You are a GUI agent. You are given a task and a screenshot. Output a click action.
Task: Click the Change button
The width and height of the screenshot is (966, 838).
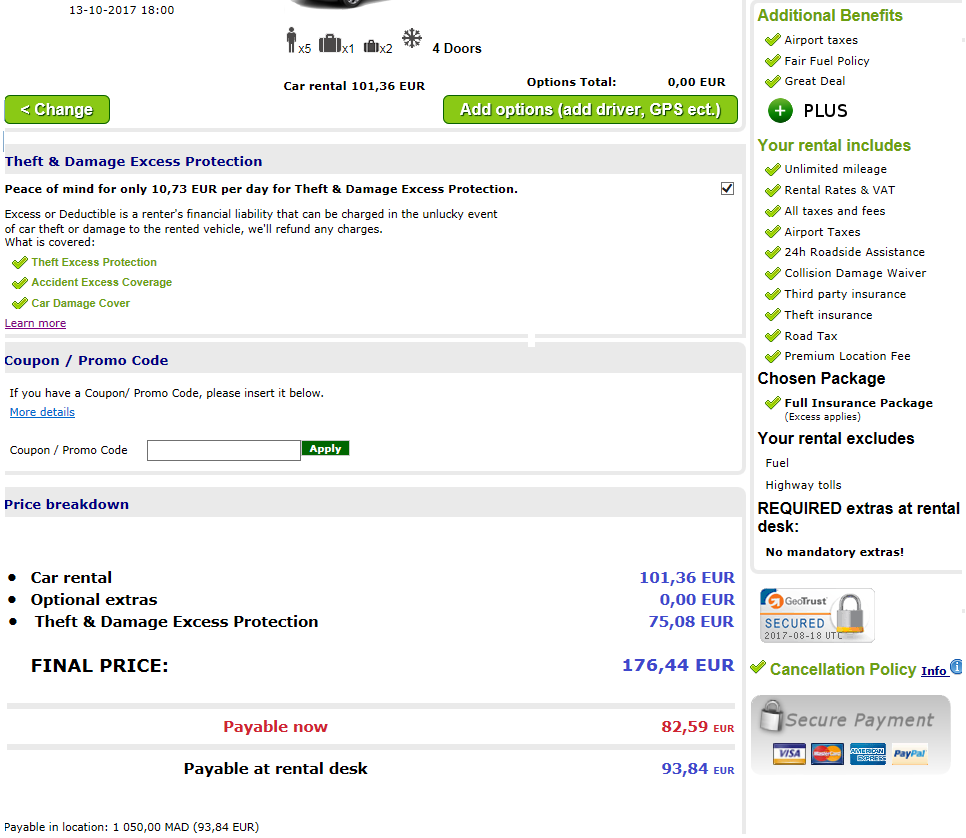57,110
